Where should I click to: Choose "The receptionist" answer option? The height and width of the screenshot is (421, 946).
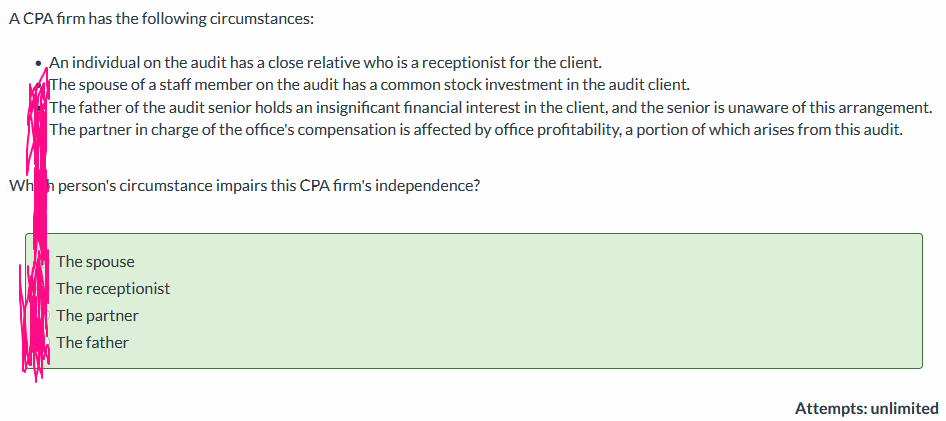tap(113, 289)
